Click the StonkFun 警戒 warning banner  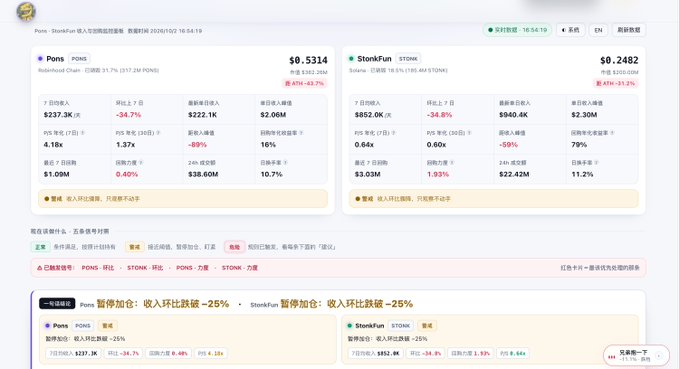coord(494,199)
